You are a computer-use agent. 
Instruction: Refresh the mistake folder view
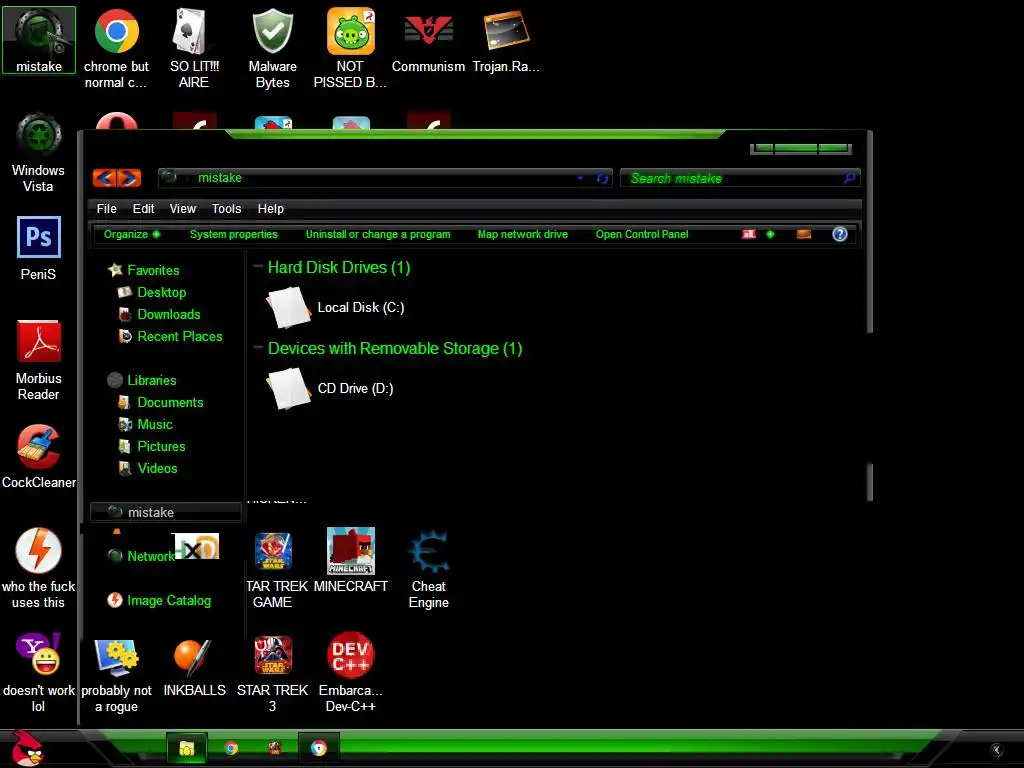click(602, 178)
